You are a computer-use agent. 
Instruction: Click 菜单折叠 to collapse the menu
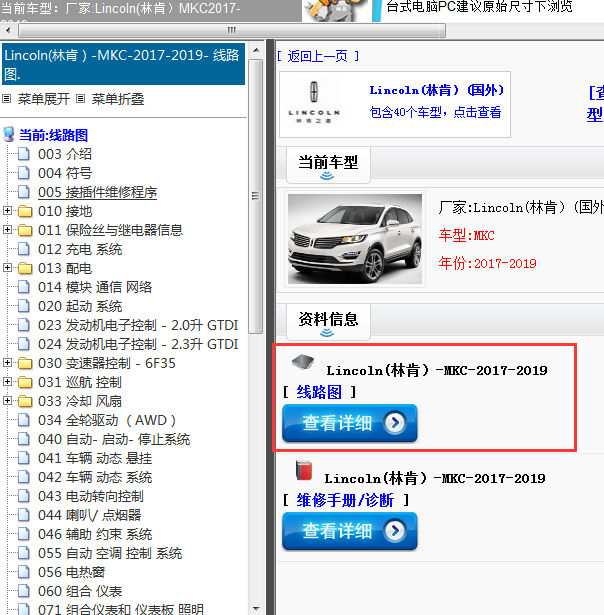click(x=118, y=99)
